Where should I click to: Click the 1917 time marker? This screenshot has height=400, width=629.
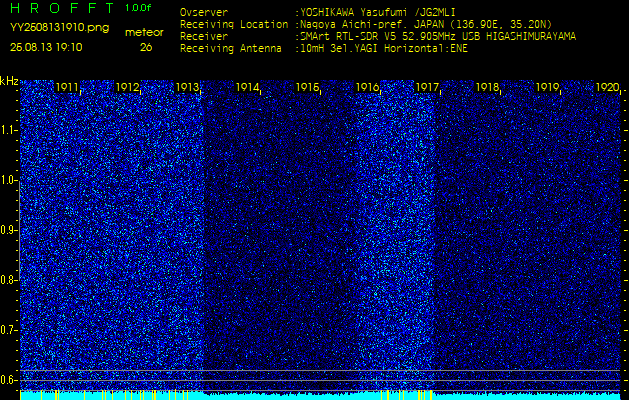pos(427,87)
